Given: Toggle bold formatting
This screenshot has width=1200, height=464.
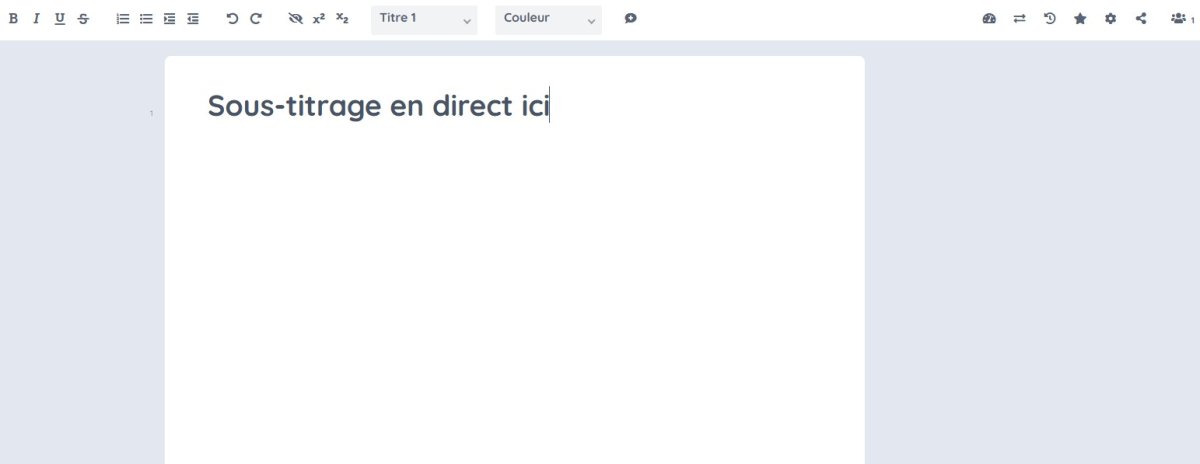Looking at the screenshot, I should pos(13,19).
